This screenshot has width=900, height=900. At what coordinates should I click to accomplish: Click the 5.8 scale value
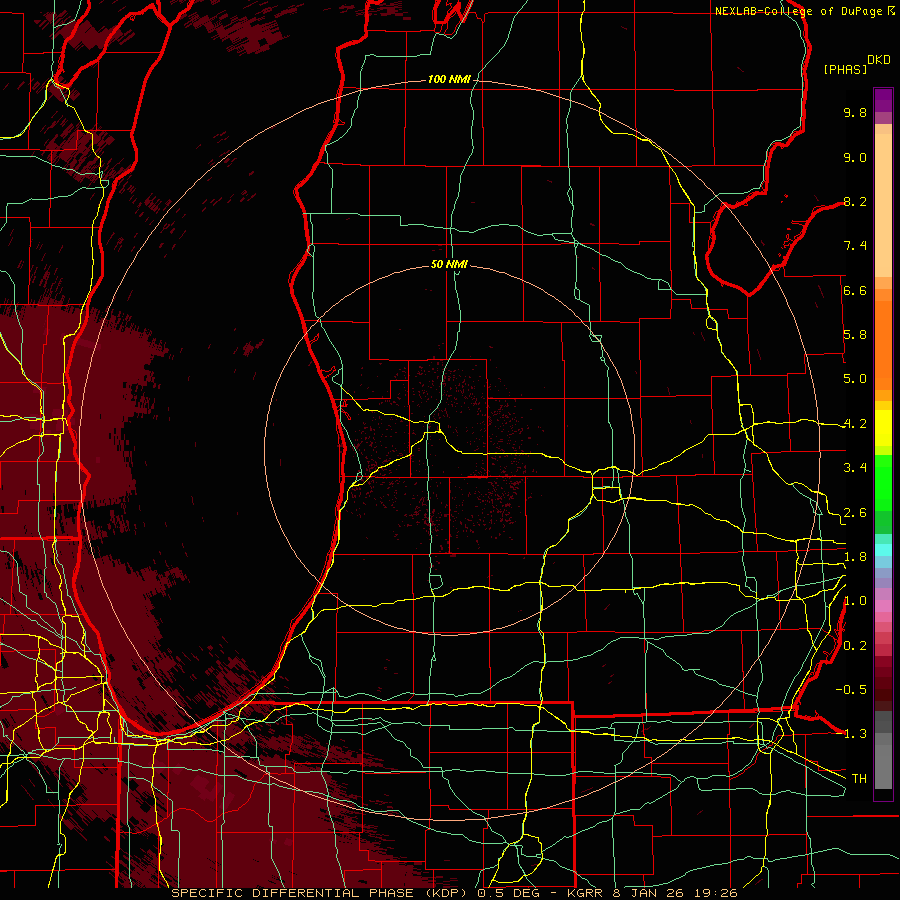[855, 335]
